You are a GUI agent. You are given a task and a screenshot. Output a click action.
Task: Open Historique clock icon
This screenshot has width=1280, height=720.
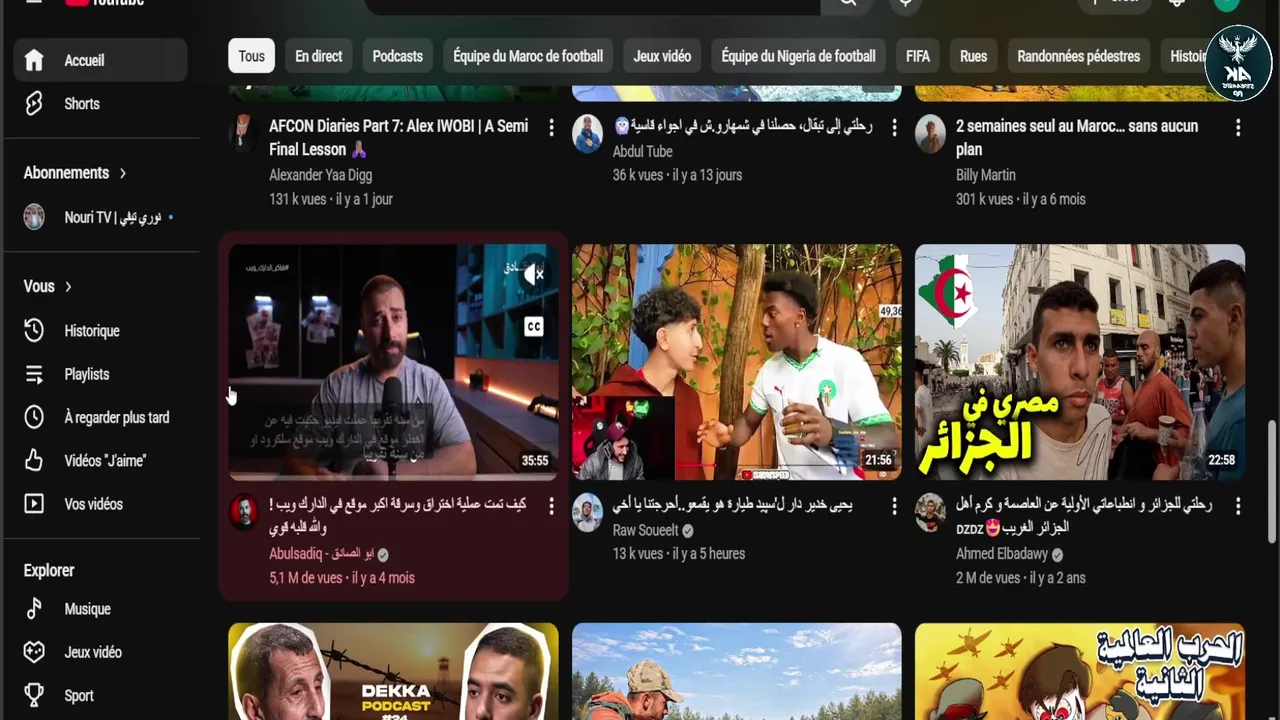point(34,331)
